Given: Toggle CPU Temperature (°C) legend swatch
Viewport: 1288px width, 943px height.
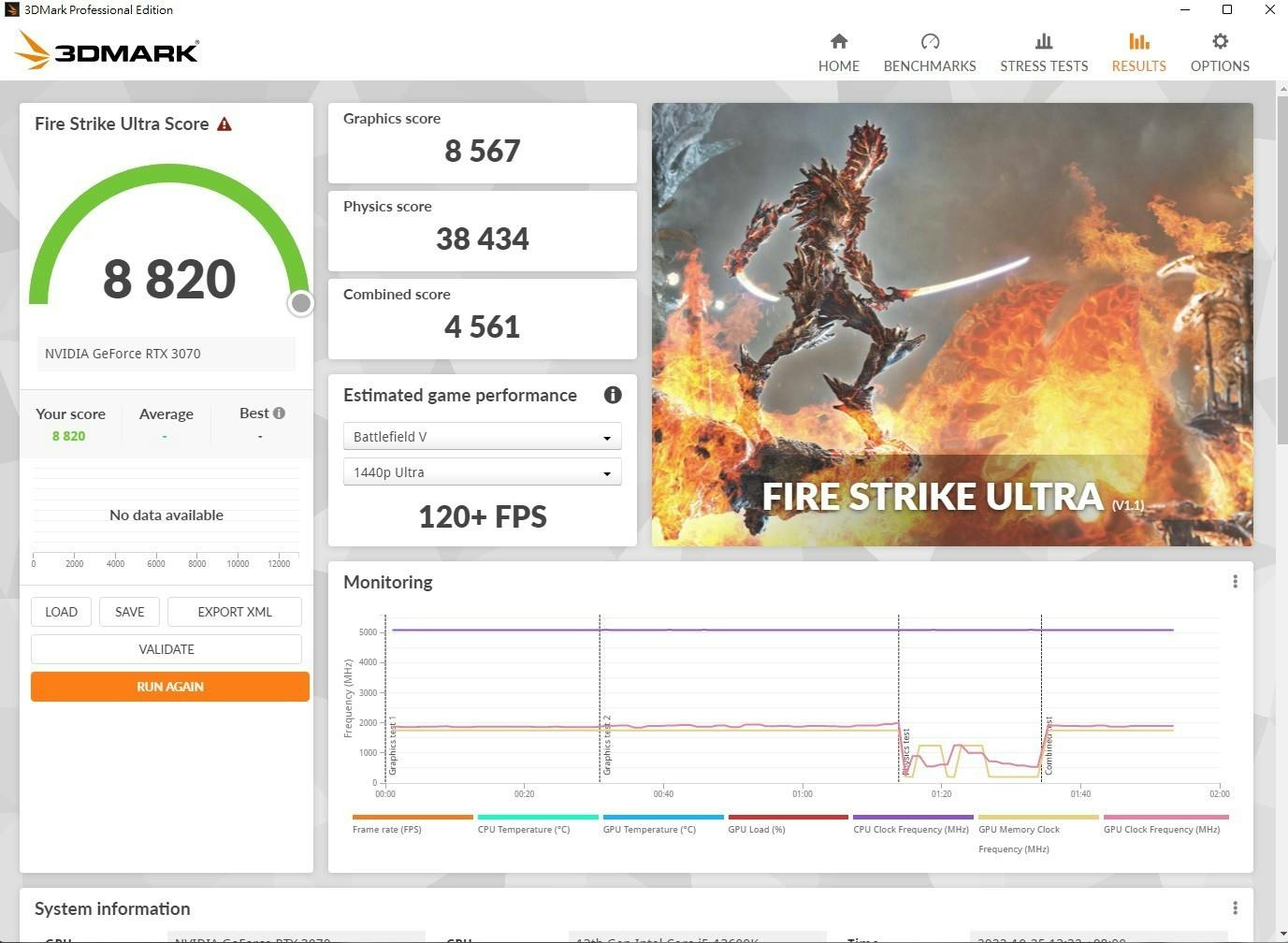Looking at the screenshot, I should (x=538, y=817).
